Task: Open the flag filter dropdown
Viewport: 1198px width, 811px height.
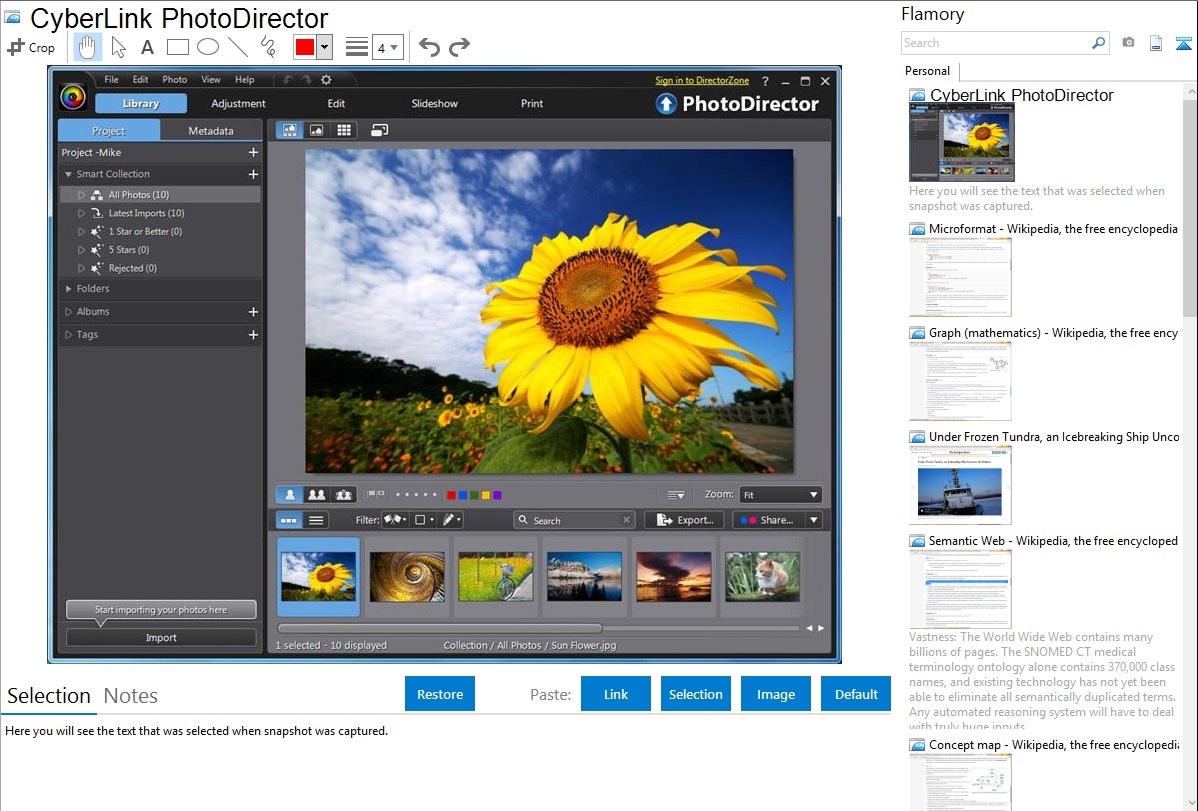Action: pos(395,520)
